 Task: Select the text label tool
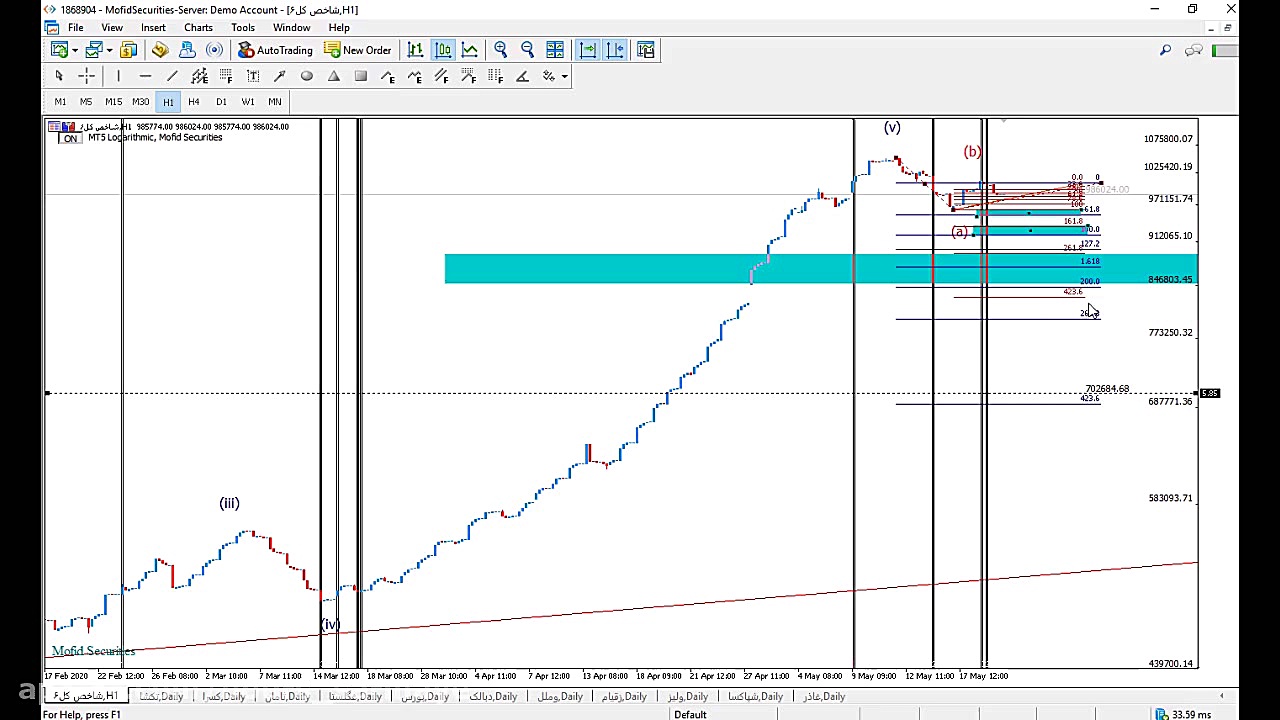pos(253,76)
